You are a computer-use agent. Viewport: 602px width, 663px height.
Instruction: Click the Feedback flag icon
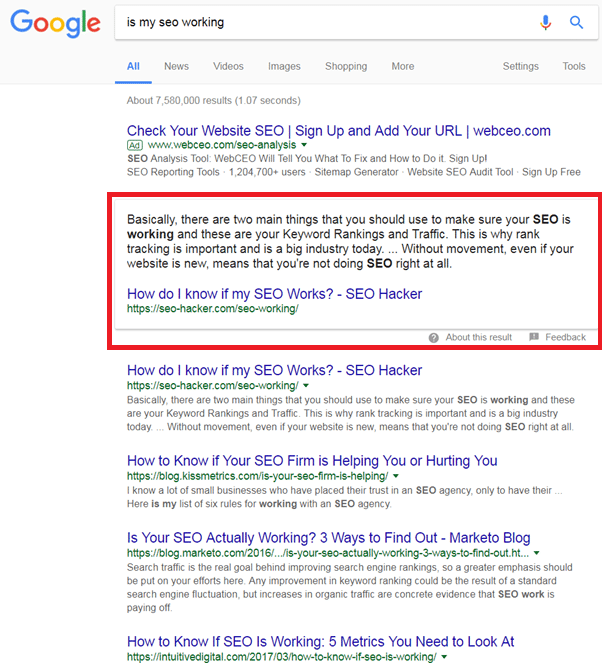(534, 337)
